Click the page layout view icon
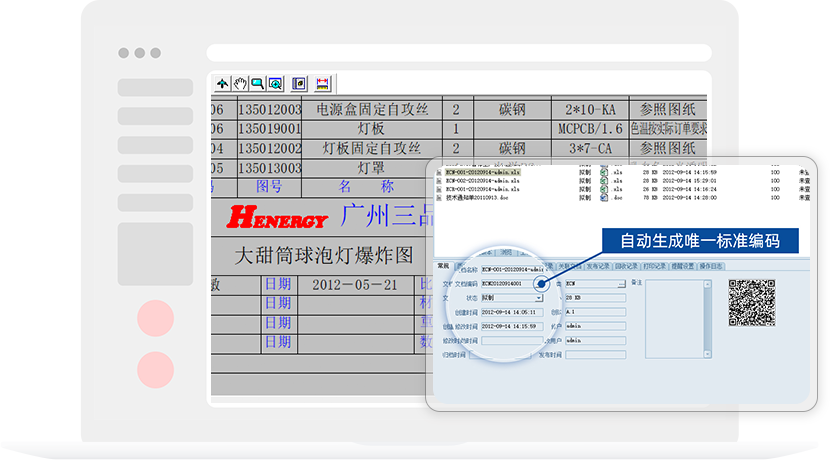 [298, 84]
